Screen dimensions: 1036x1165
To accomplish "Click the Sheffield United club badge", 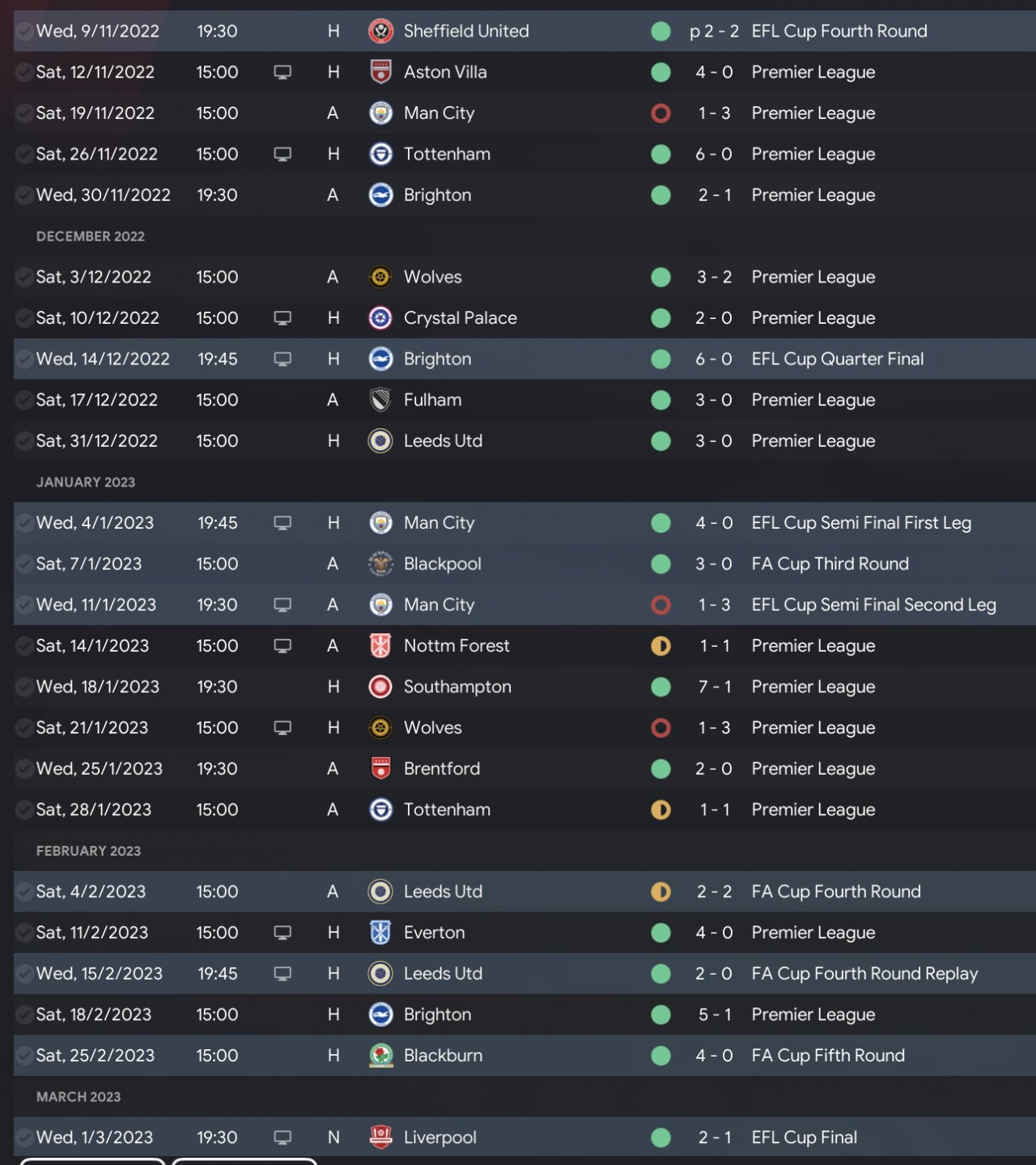I will [x=380, y=32].
